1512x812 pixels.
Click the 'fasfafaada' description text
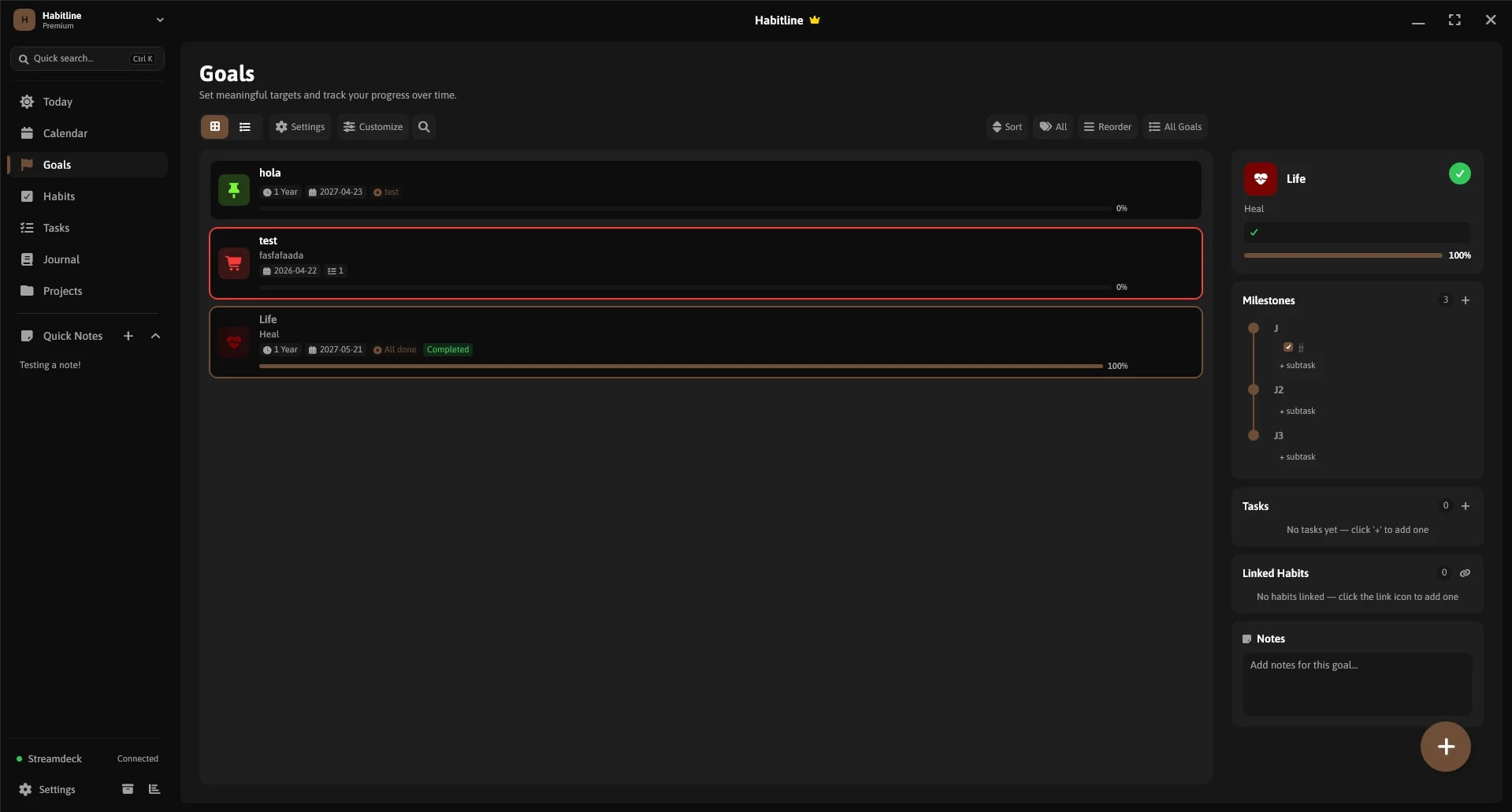(281, 255)
